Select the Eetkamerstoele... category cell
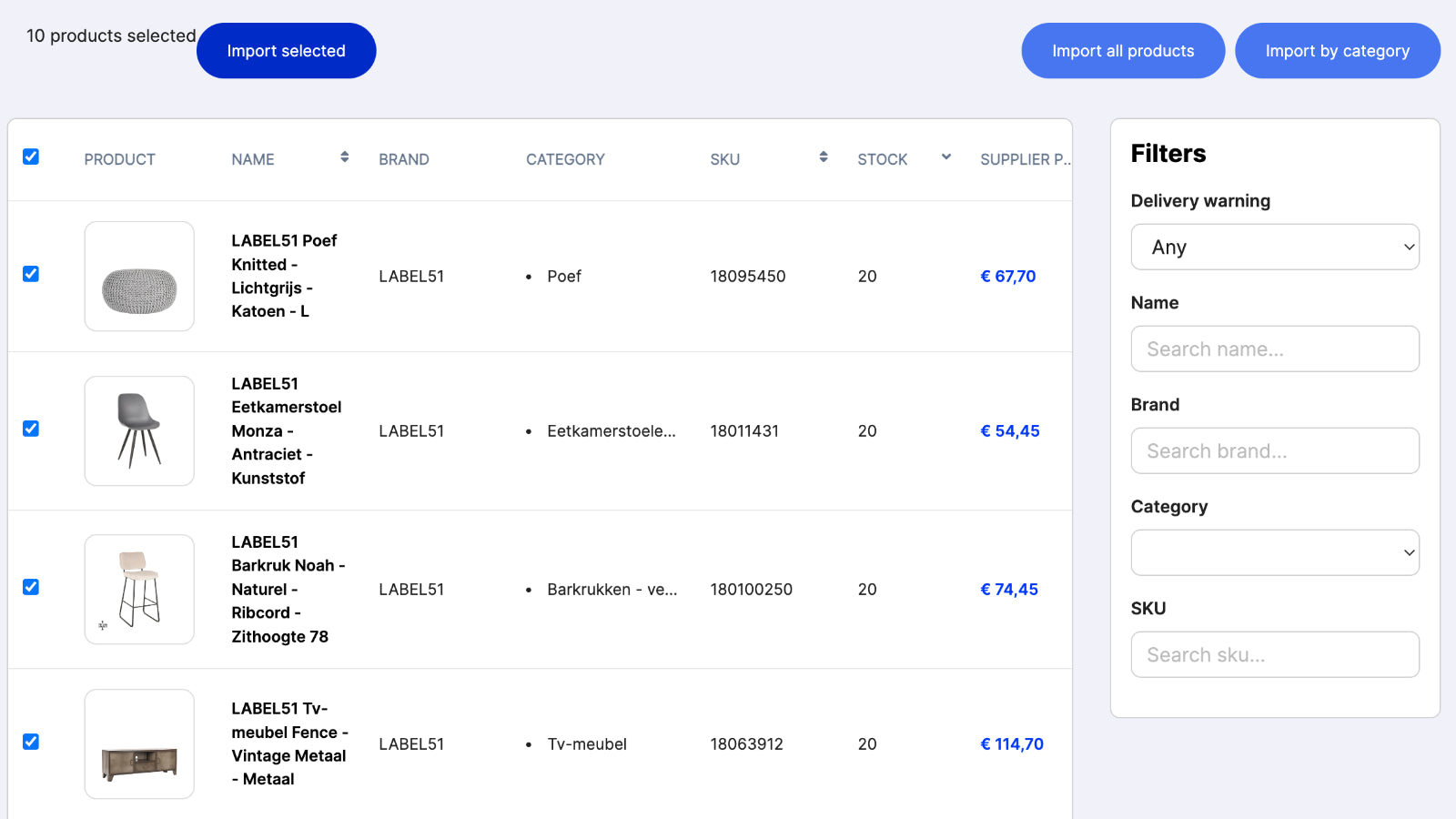1456x819 pixels. pyautogui.click(x=612, y=431)
